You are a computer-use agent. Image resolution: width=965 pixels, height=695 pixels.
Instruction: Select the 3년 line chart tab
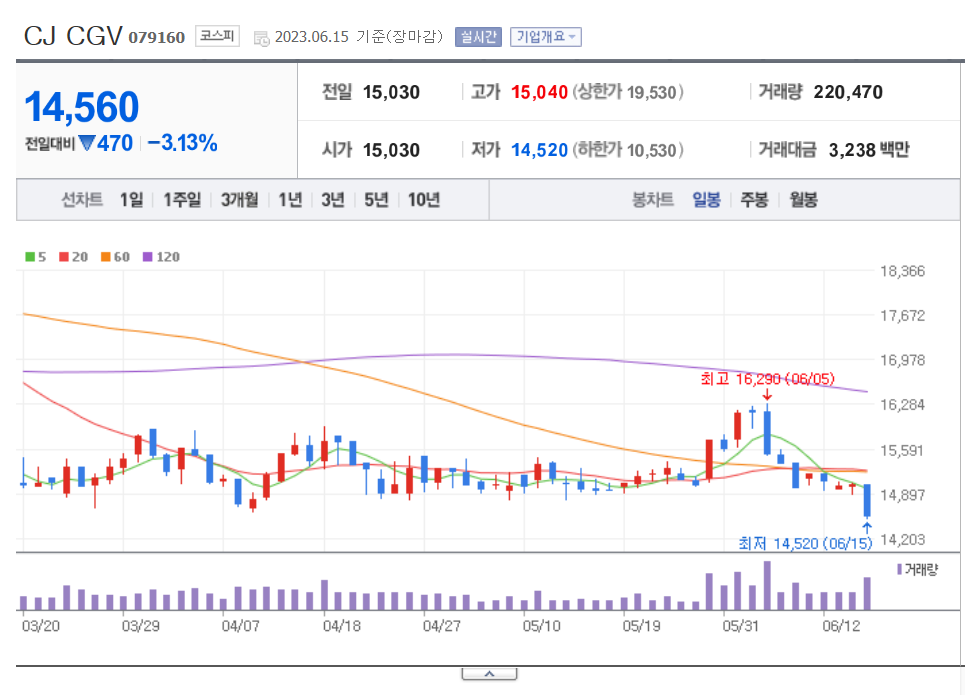pyautogui.click(x=332, y=200)
